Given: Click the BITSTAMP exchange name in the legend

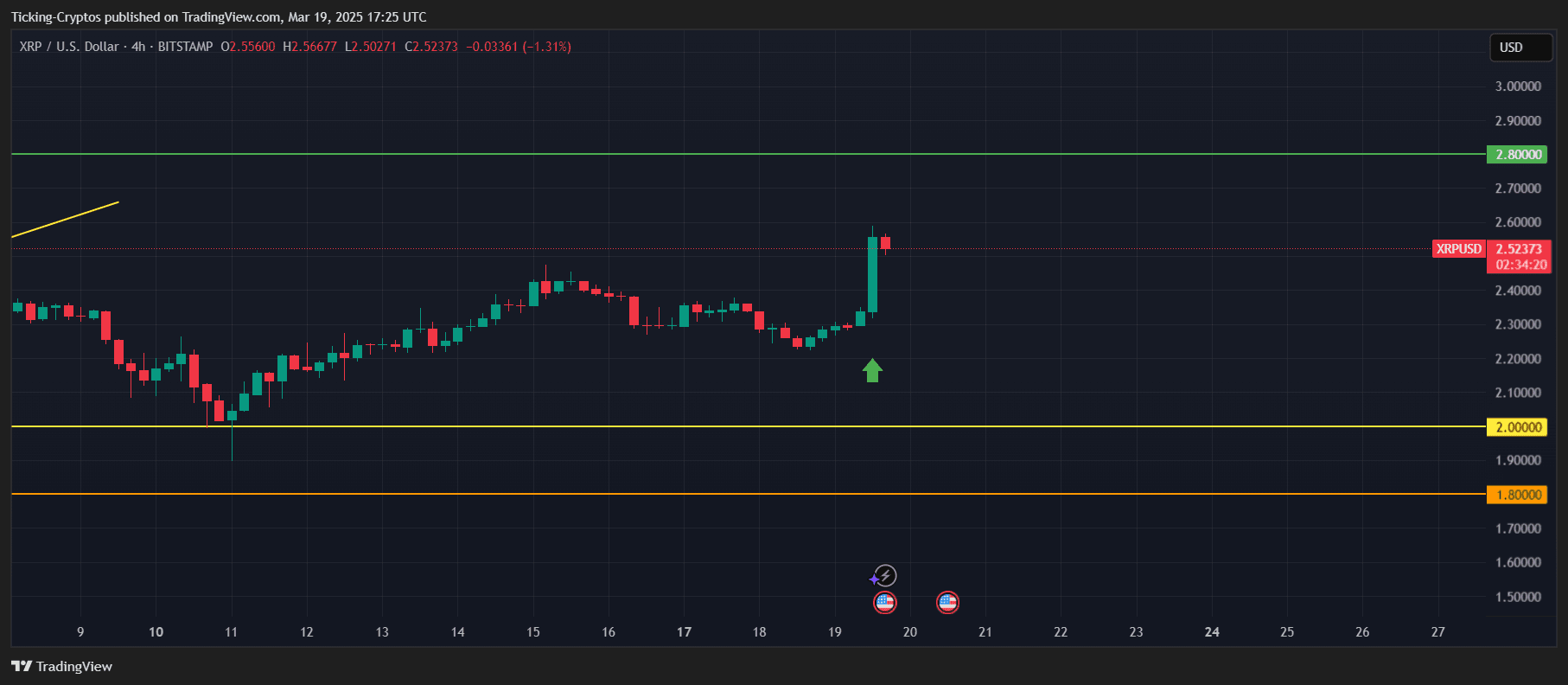Looking at the screenshot, I should 185,47.
